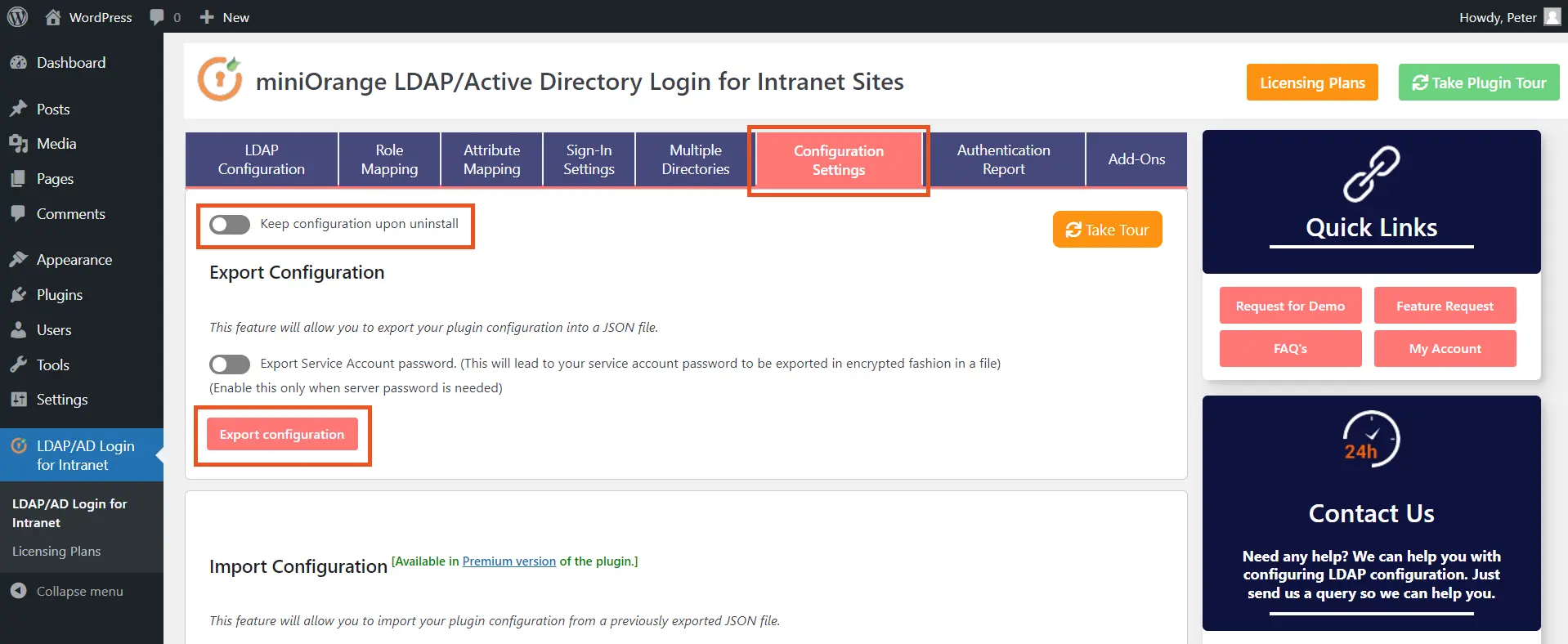Toggle Keep configuration upon uninstall
1568x644 pixels.
(x=230, y=225)
